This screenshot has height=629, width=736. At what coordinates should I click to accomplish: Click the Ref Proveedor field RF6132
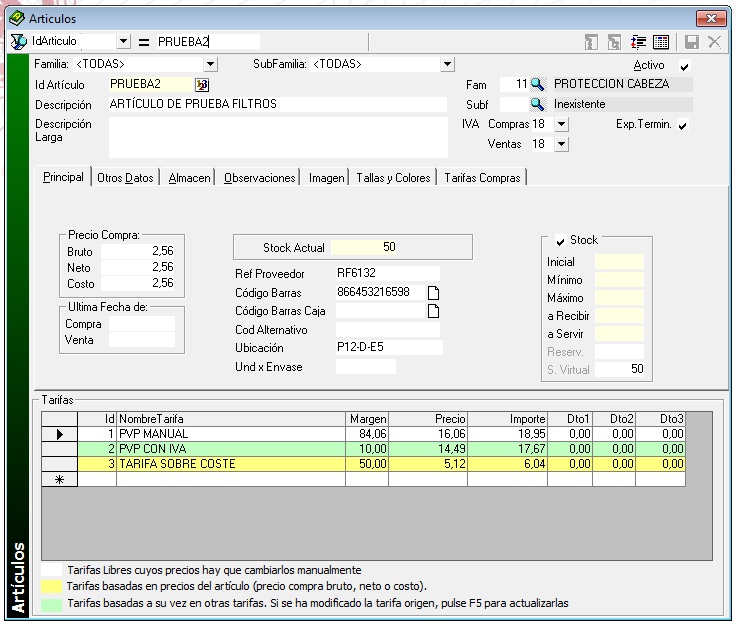(388, 273)
